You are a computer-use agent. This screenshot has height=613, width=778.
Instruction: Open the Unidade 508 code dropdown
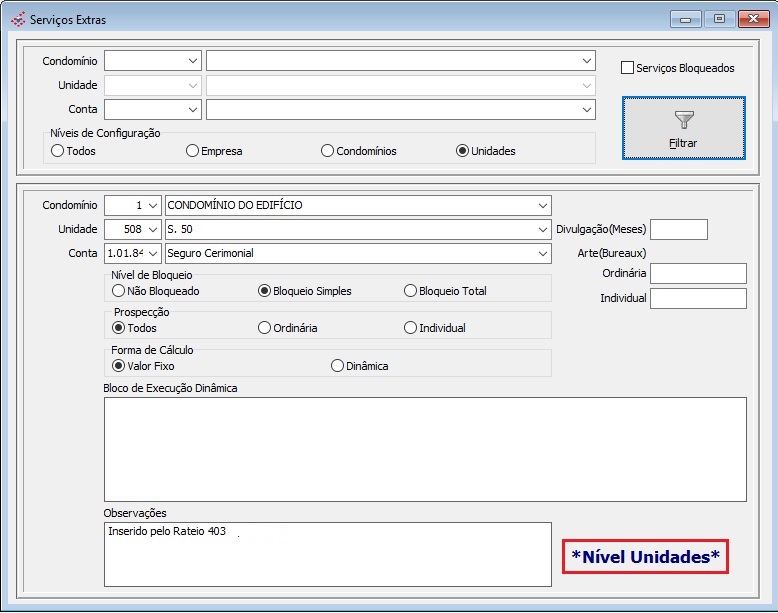point(152,230)
